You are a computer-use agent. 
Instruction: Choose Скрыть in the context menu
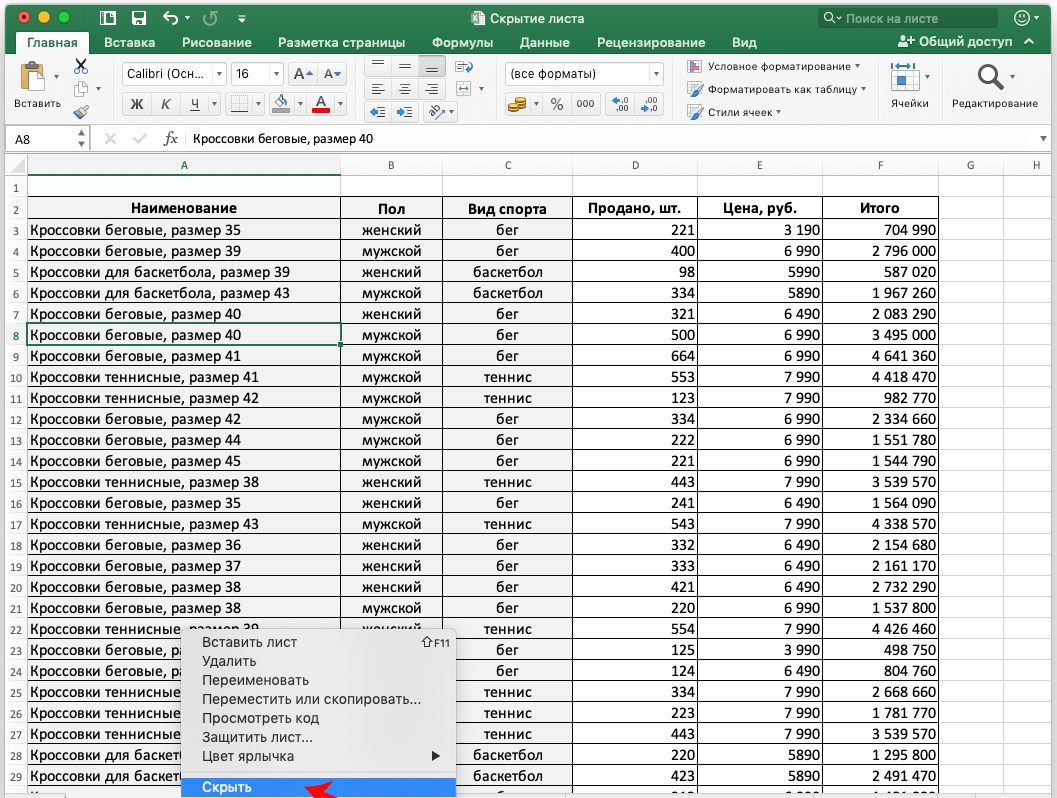(x=227, y=787)
